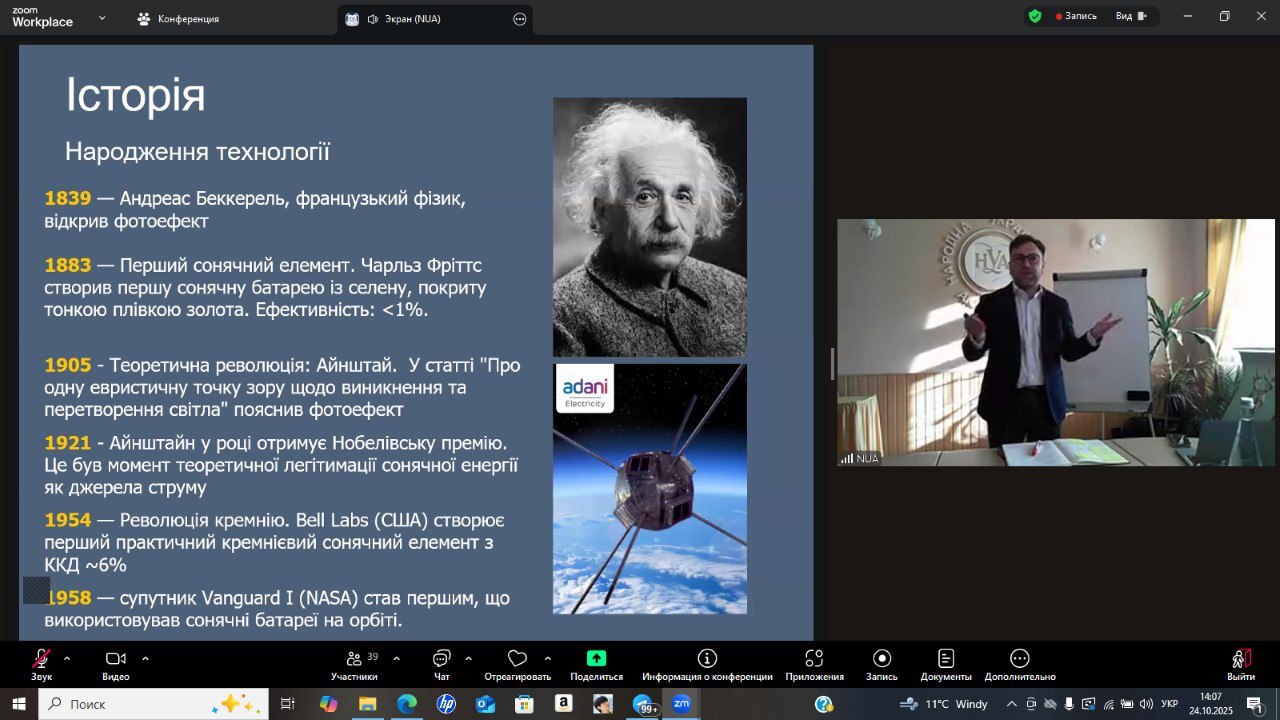Leave meeting using the Выйти button
Image resolution: width=1280 pixels, height=720 pixels.
[x=1240, y=659]
